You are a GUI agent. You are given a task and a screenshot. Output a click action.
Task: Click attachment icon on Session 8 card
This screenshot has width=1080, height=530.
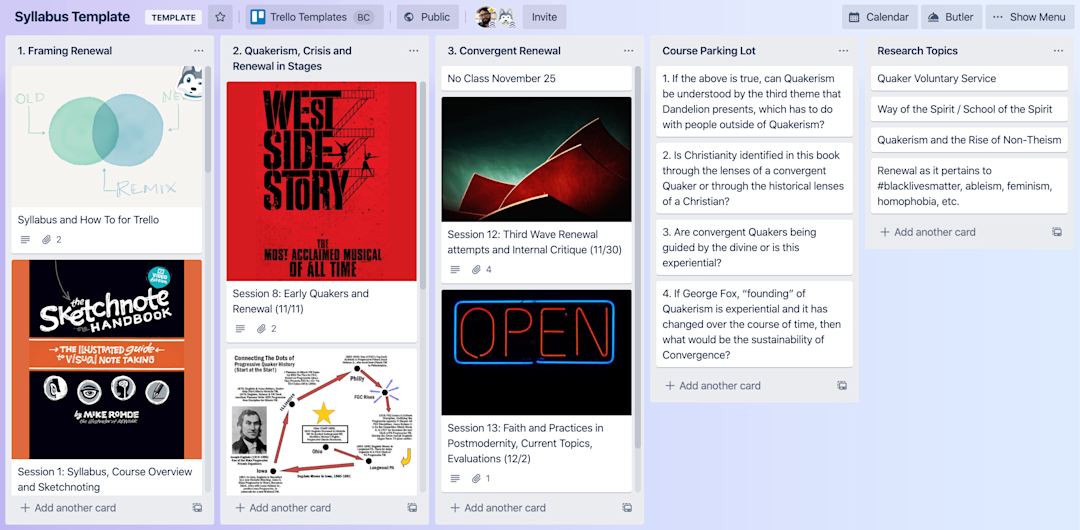(262, 329)
